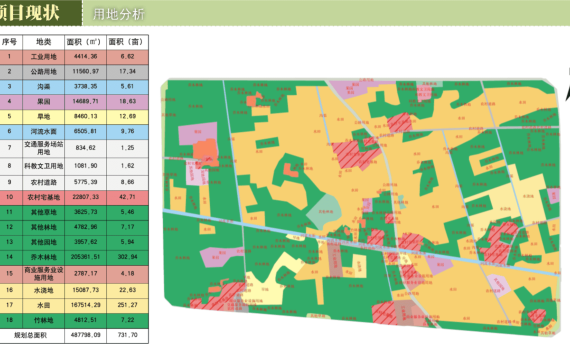The image size is (570, 360).
Task: Click the 沟渠 blue table cell
Action: [44, 87]
